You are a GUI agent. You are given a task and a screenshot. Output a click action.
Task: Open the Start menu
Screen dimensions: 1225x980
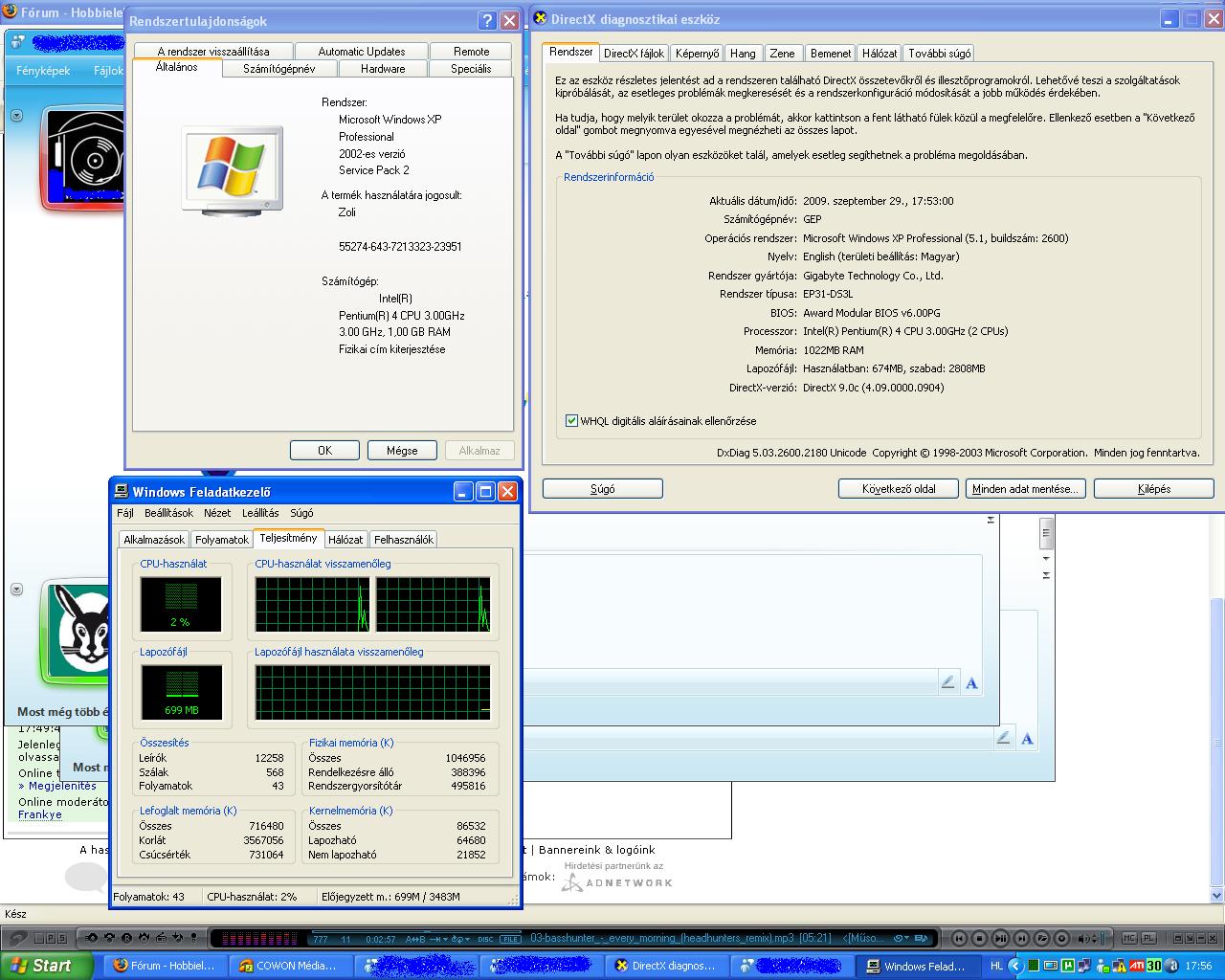click(47, 966)
